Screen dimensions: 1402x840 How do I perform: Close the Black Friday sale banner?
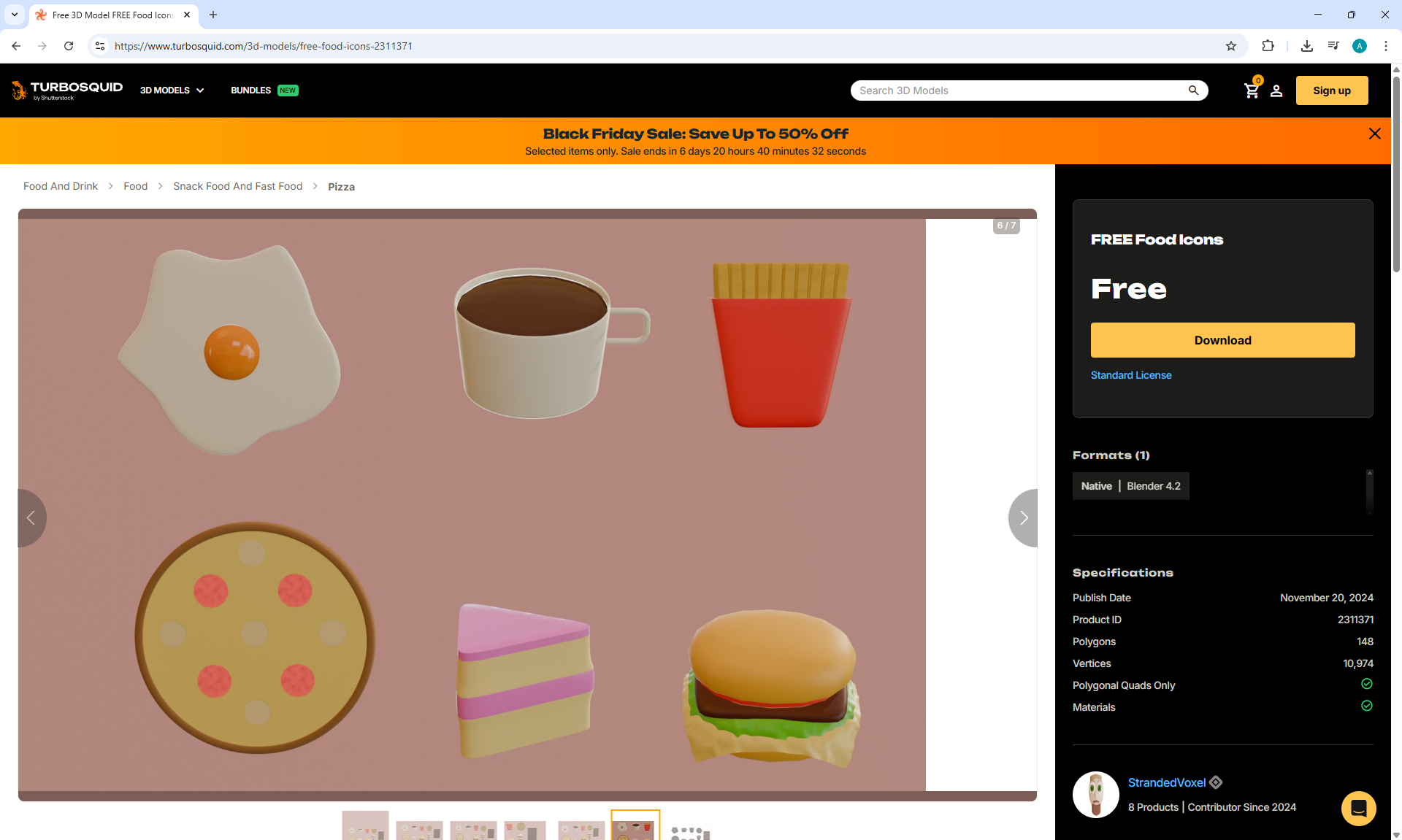tap(1374, 134)
